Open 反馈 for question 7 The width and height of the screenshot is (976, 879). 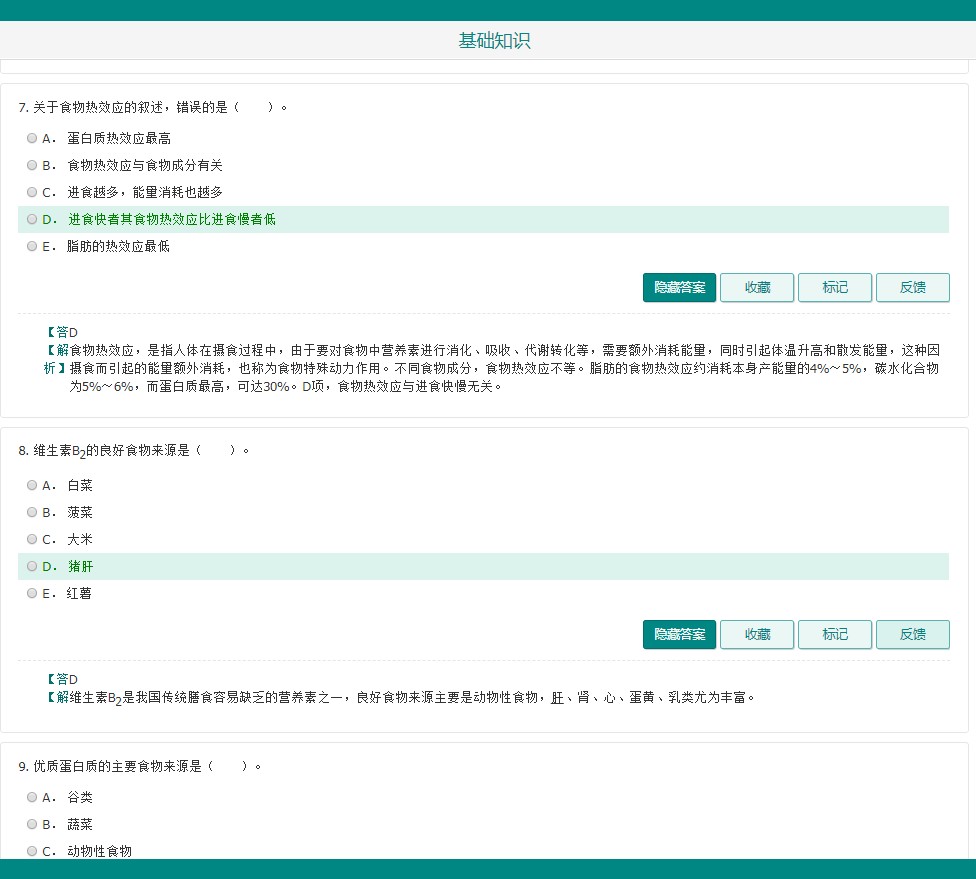pyautogui.click(x=913, y=288)
